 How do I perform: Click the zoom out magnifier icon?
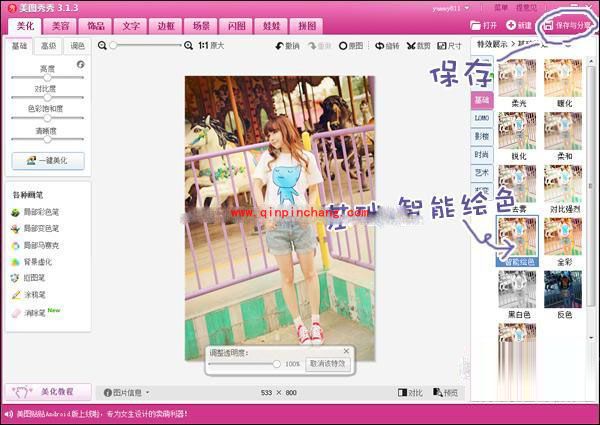click(113, 46)
